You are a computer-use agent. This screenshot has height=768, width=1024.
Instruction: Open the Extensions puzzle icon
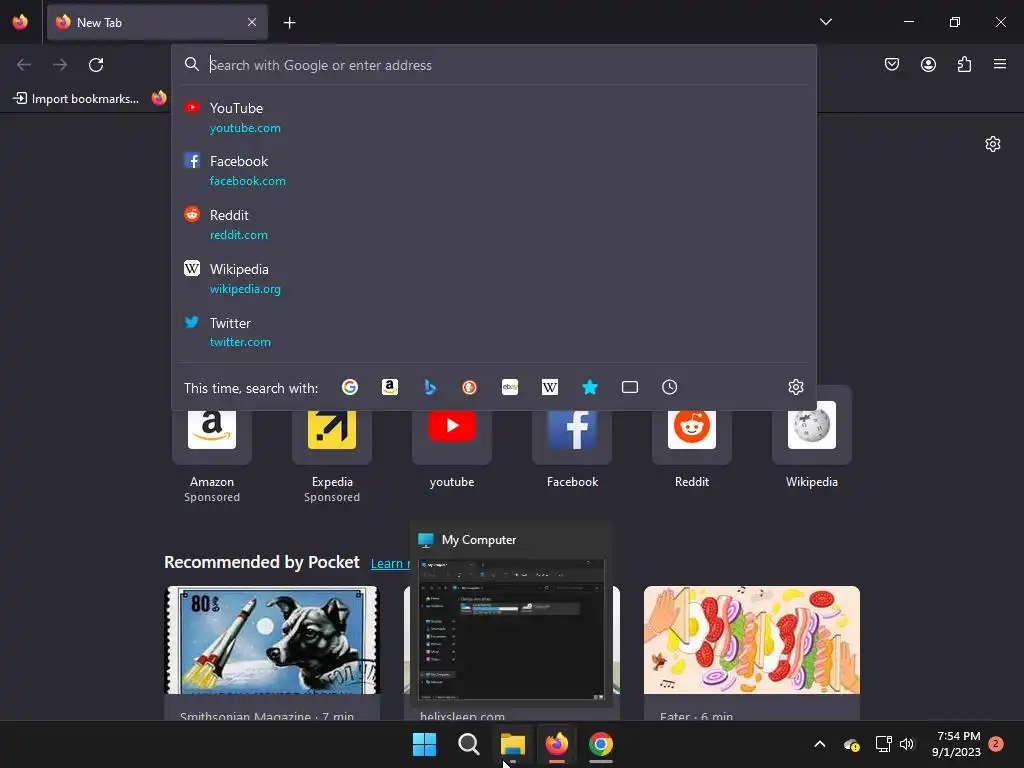tap(964, 64)
